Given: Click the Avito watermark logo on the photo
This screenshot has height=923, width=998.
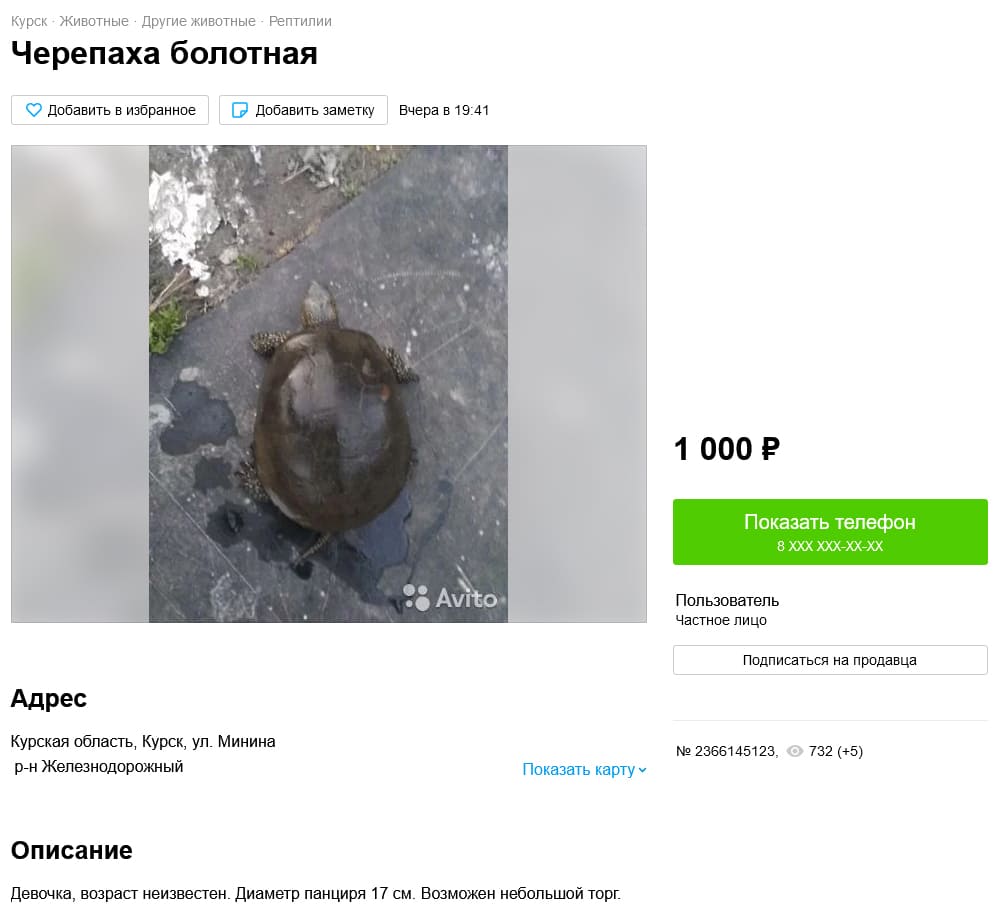Looking at the screenshot, I should [x=450, y=598].
